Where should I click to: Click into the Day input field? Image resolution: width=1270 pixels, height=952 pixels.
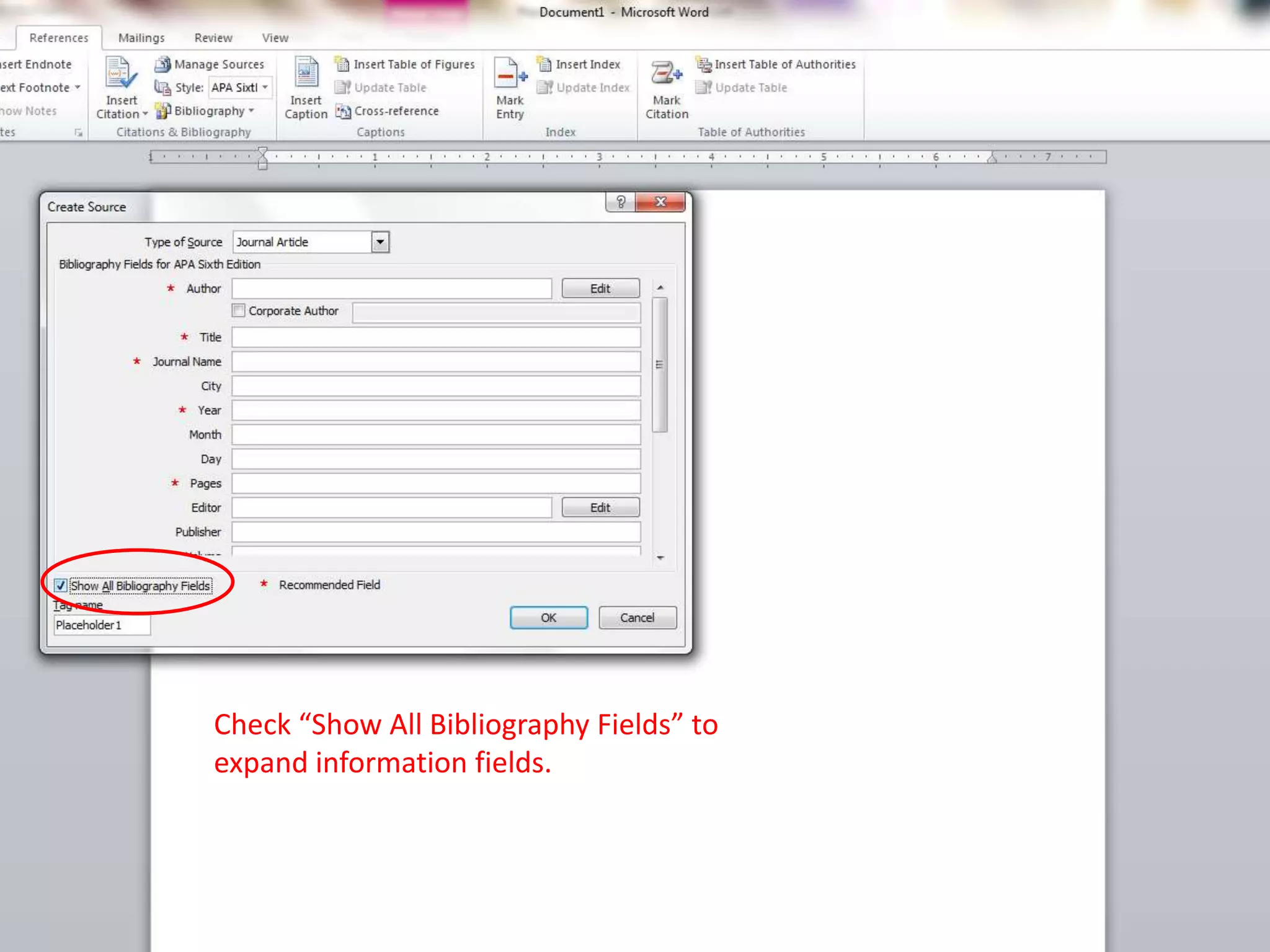click(x=437, y=459)
